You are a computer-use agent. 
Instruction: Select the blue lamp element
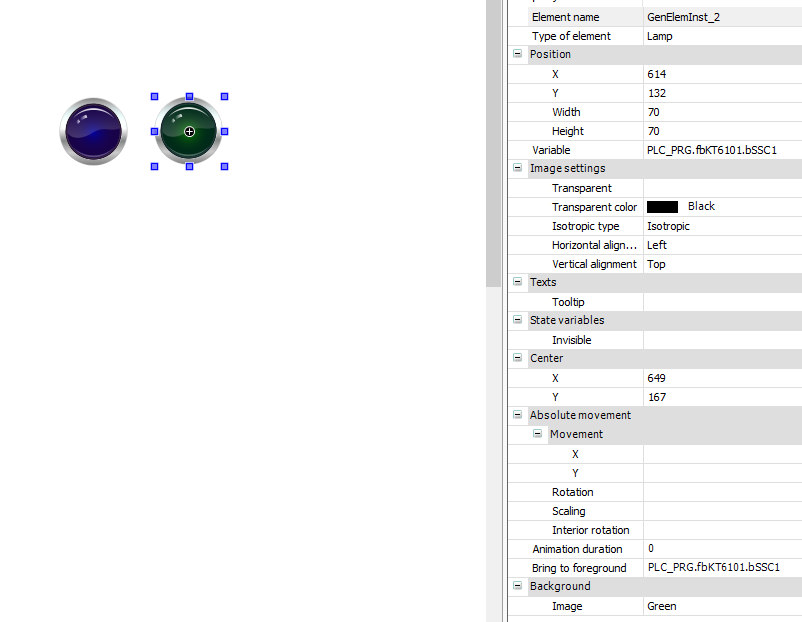[93, 131]
